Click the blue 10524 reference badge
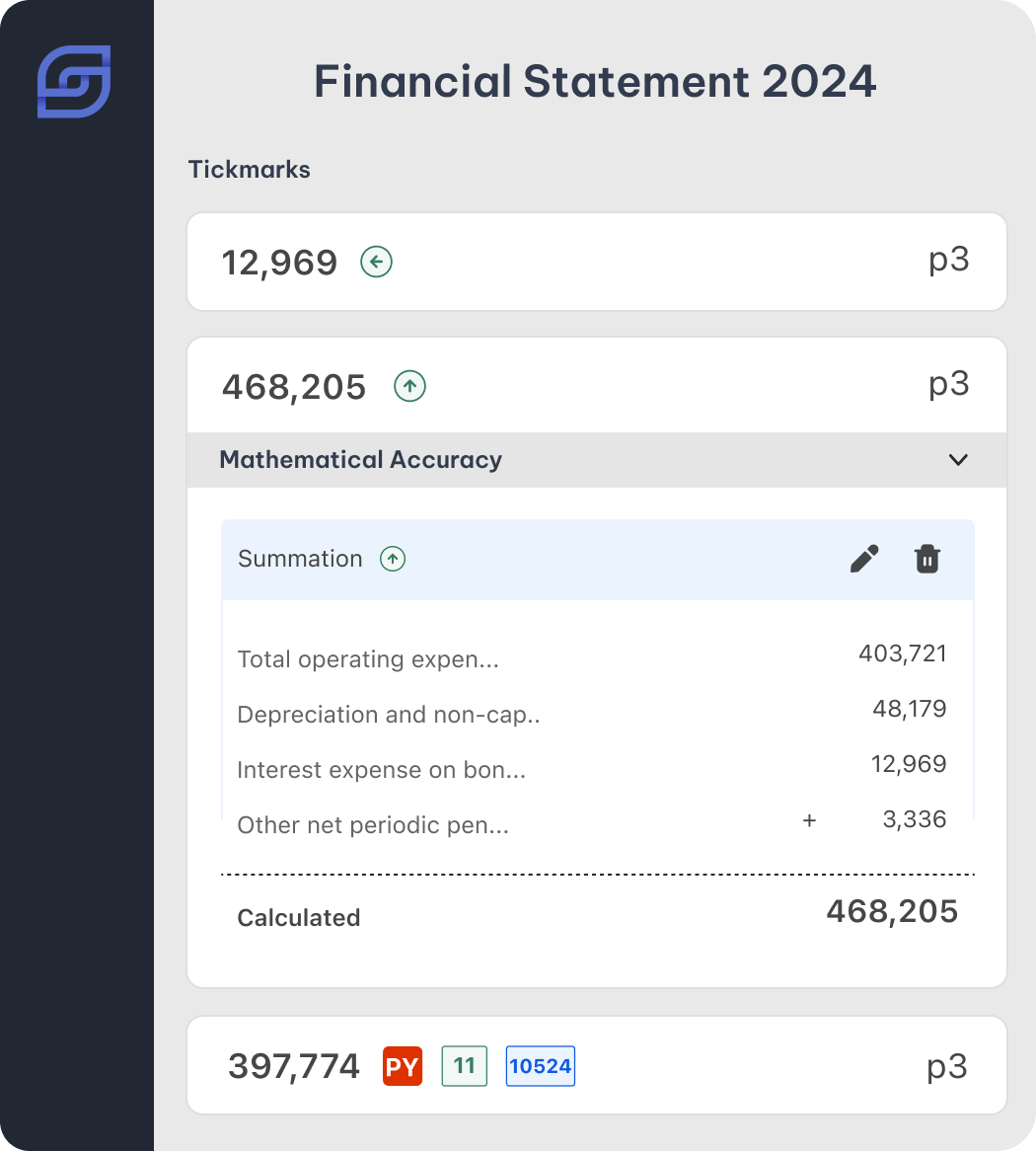Image resolution: width=1036 pixels, height=1151 pixels. tap(540, 1066)
